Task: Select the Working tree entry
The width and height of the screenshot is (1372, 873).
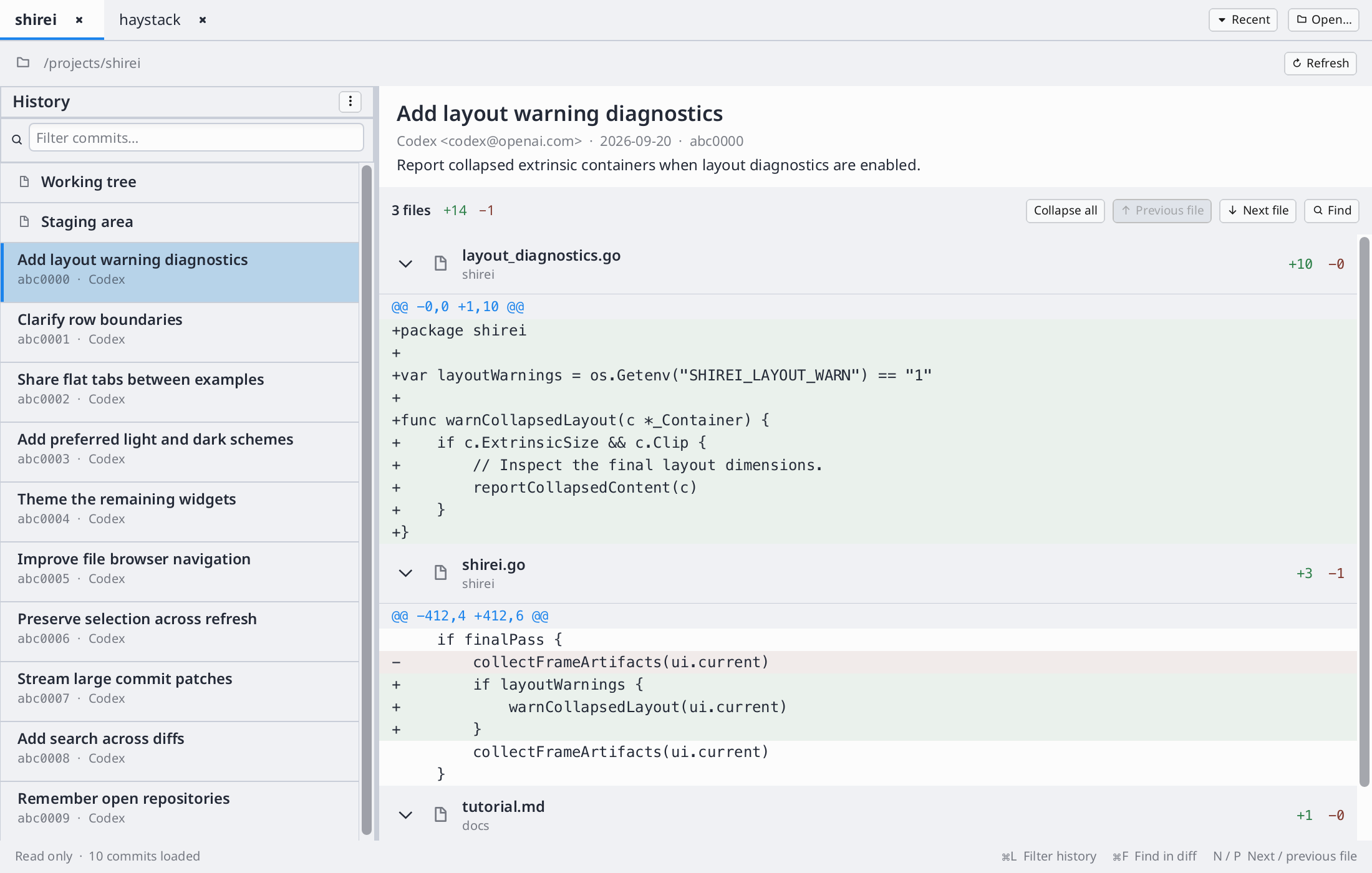Action: 180,182
